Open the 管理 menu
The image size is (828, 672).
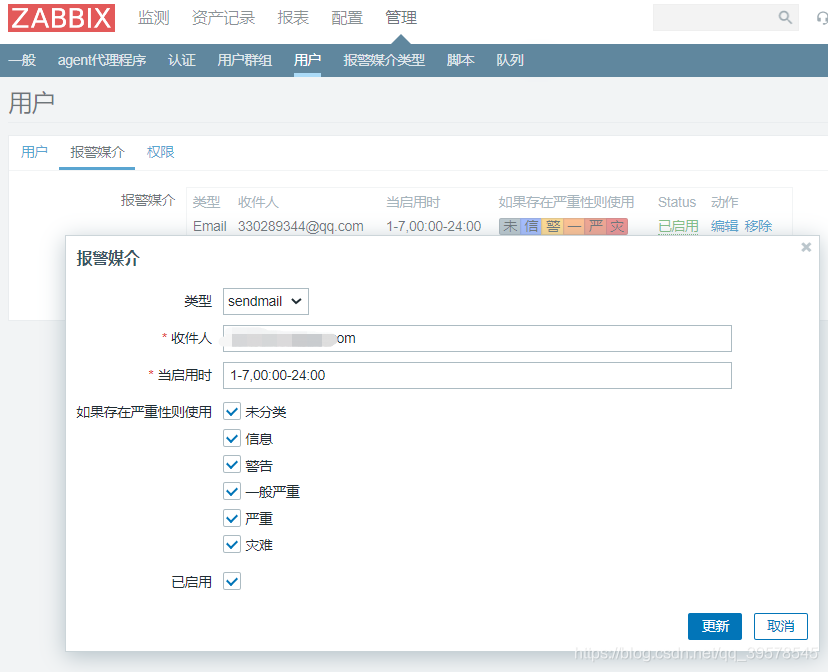tap(400, 17)
